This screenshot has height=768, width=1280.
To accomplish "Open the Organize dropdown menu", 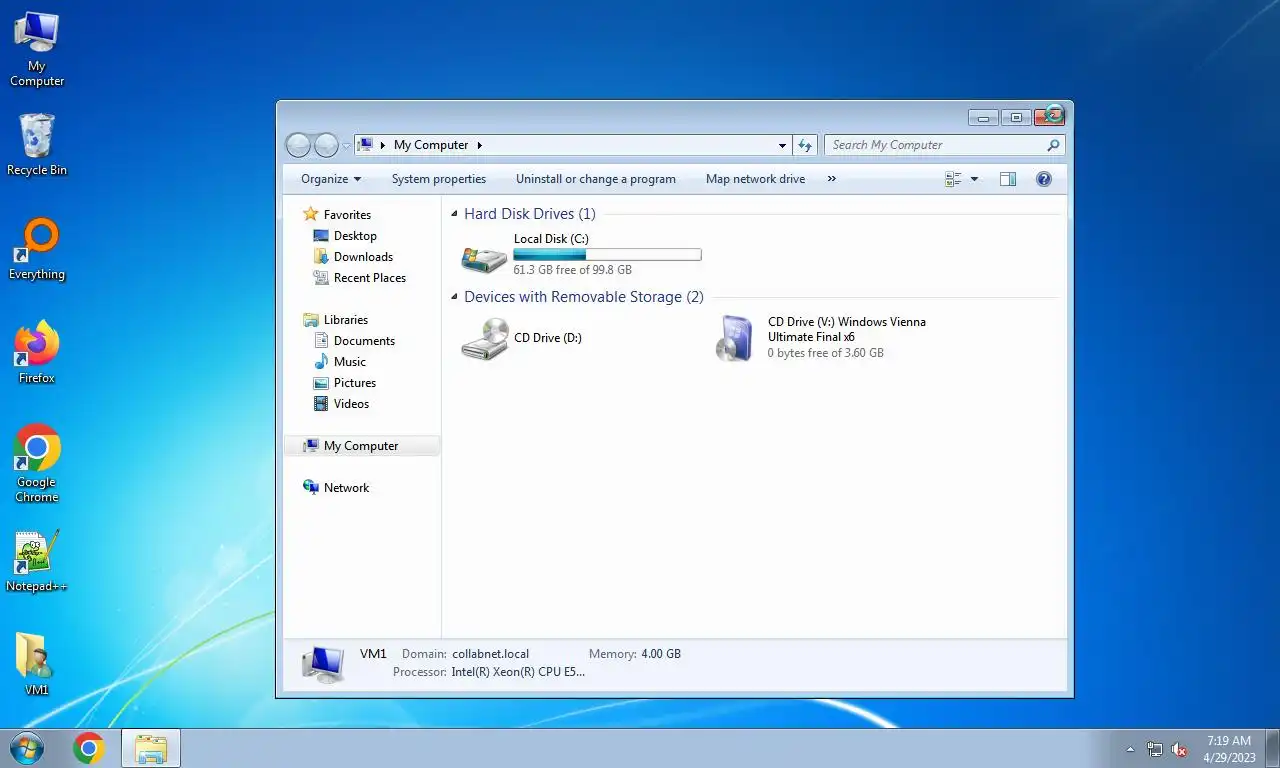I will [331, 179].
